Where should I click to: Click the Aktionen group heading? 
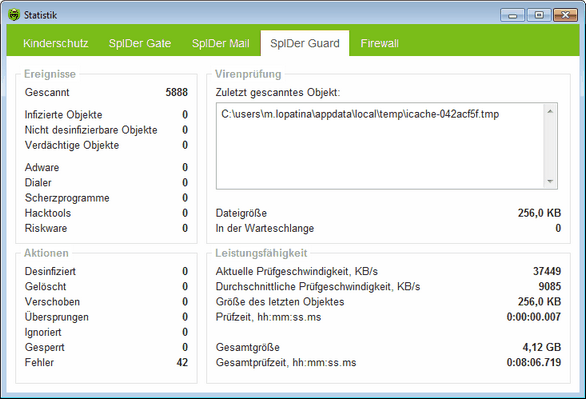46,253
